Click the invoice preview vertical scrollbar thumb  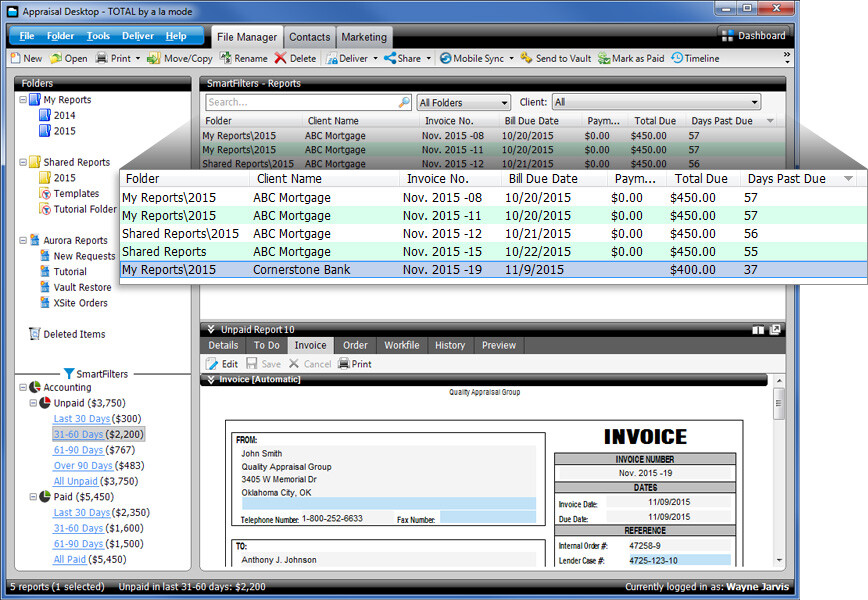pyautogui.click(x=779, y=404)
